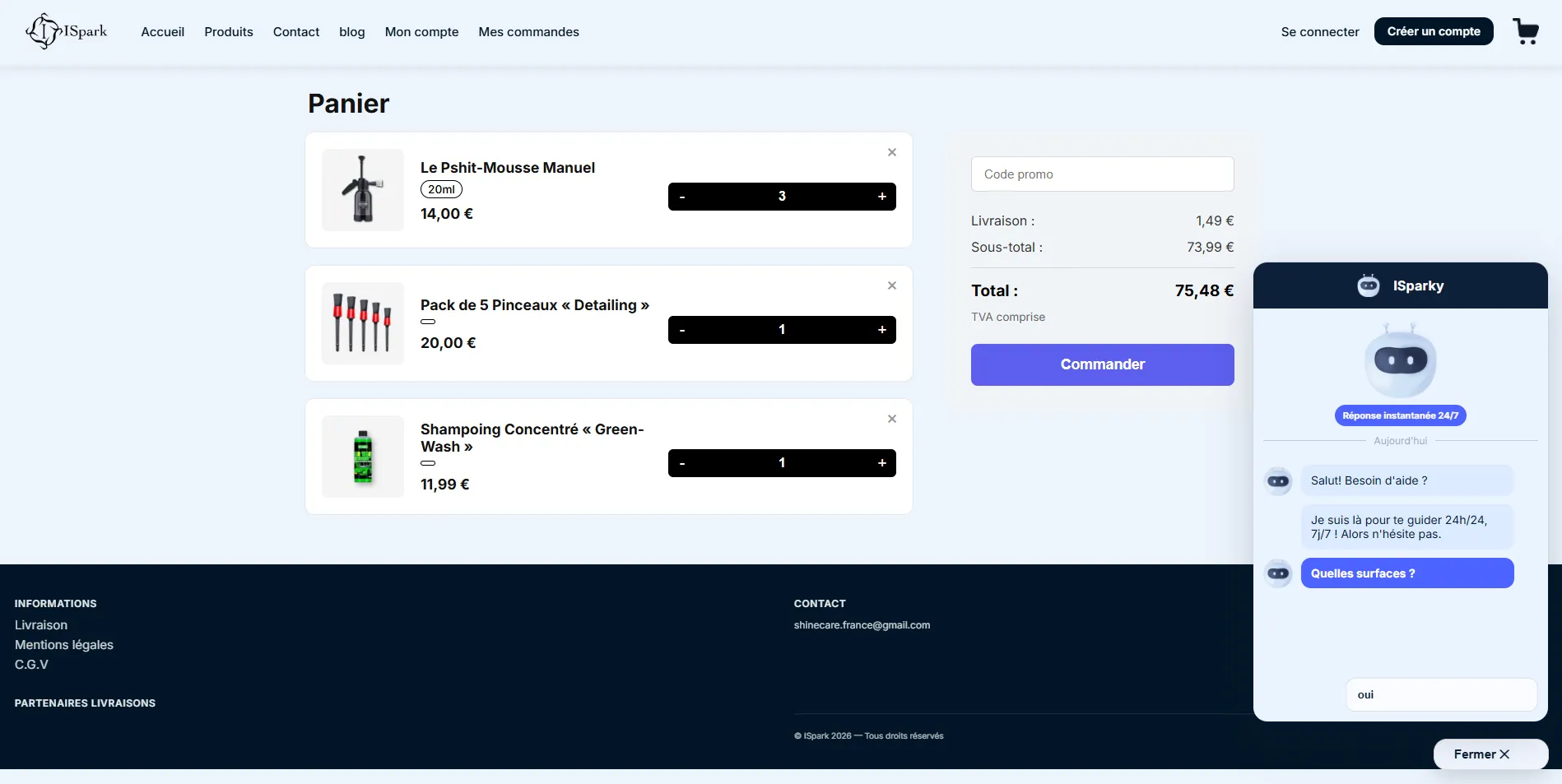Remove Shampoing Green-Wash from the cart
Screen dimensions: 1562x784
point(891,418)
